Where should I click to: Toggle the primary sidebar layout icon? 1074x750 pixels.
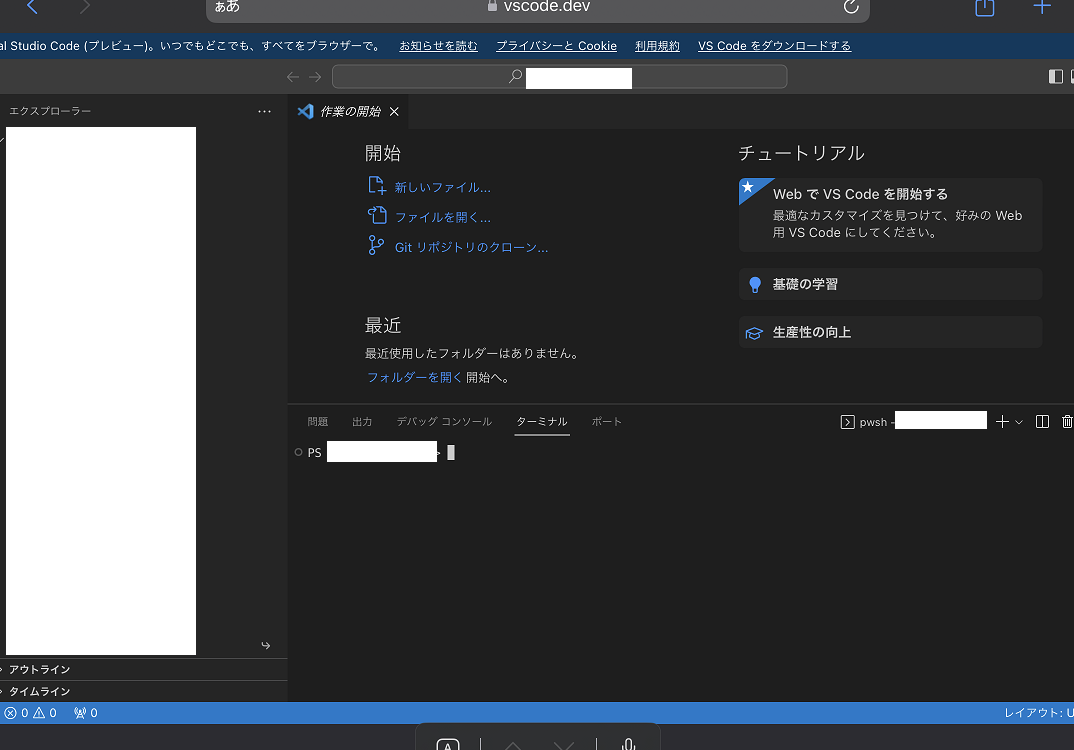1056,77
